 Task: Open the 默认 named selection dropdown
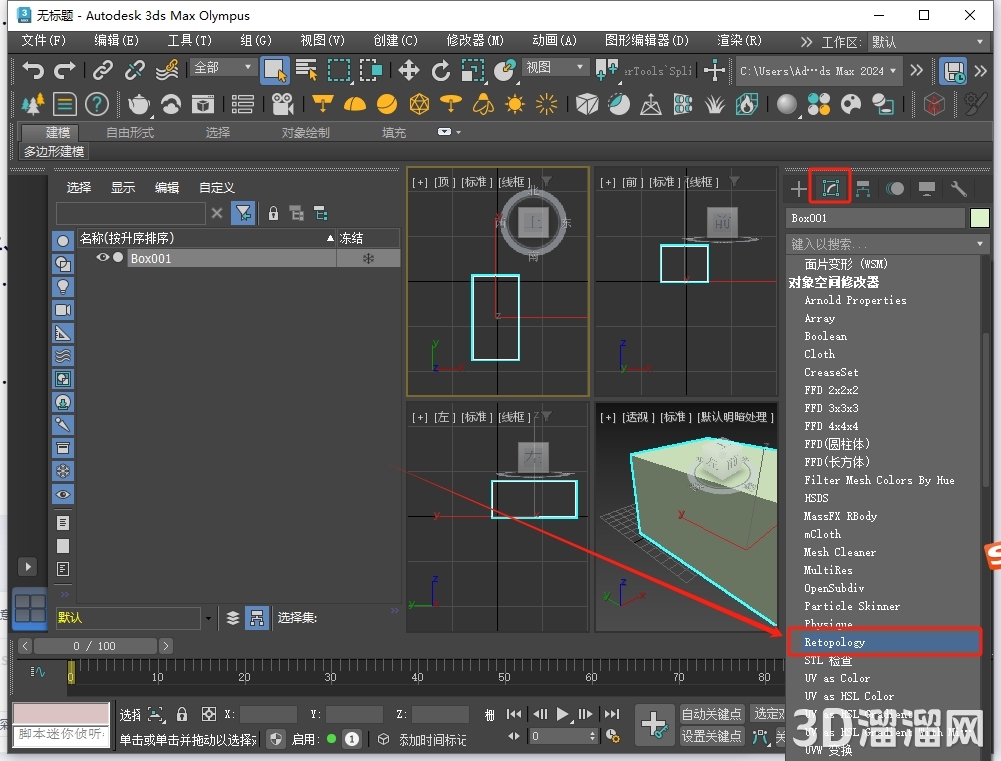coord(207,618)
